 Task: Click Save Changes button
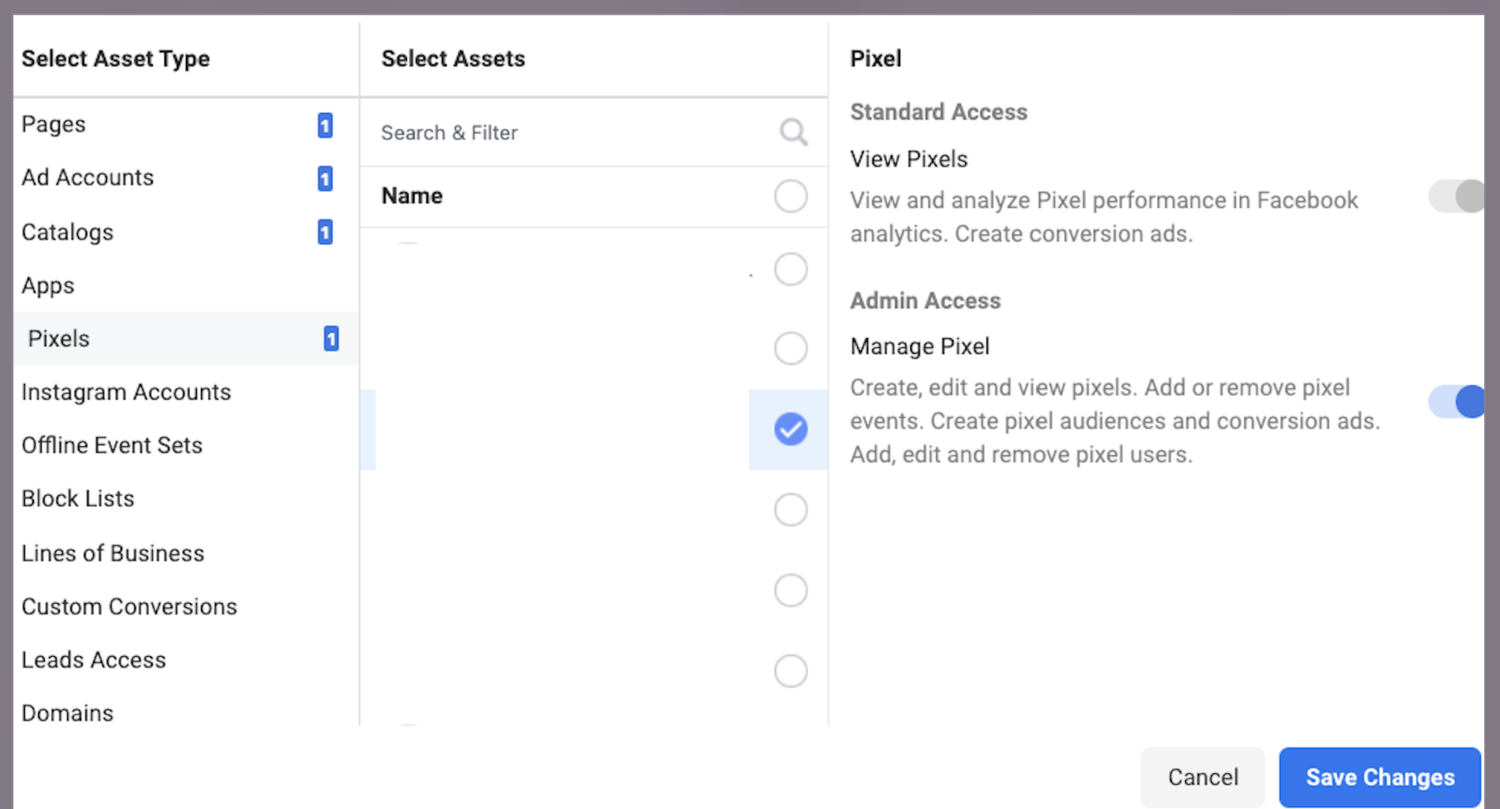click(1380, 777)
